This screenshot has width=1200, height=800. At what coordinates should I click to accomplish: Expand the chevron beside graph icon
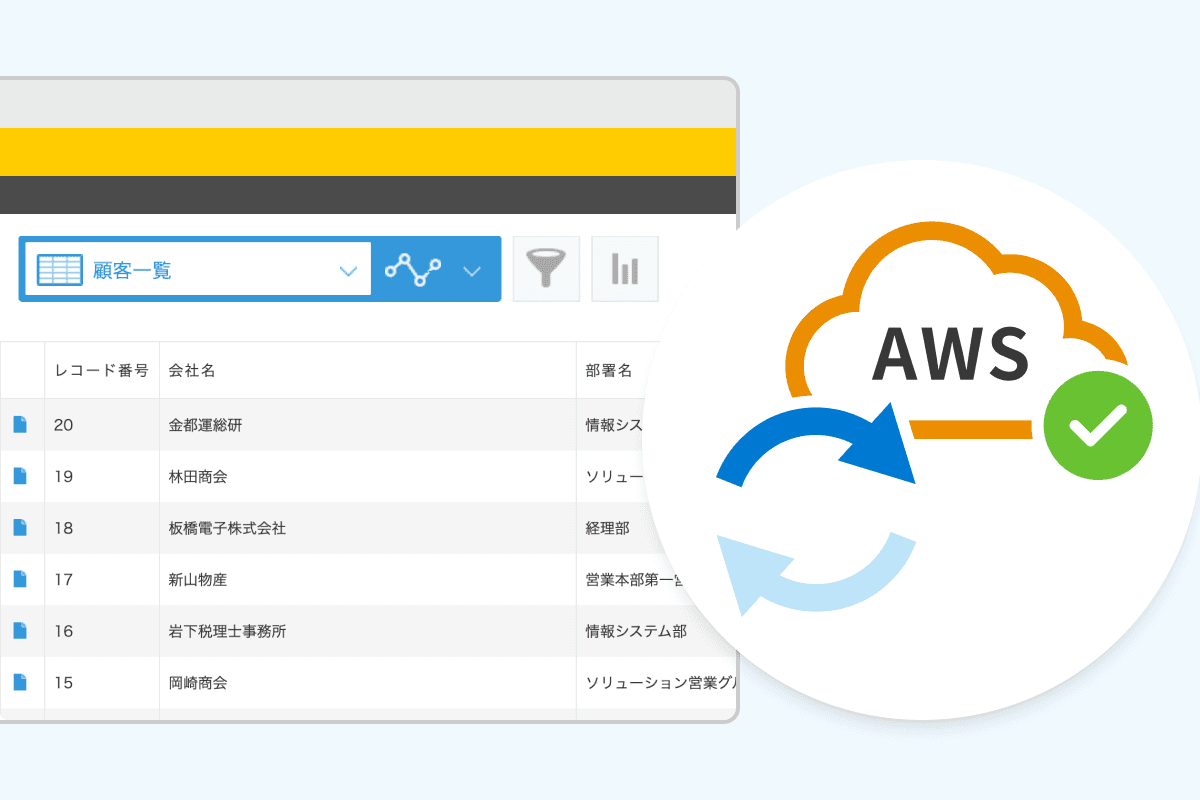[472, 270]
